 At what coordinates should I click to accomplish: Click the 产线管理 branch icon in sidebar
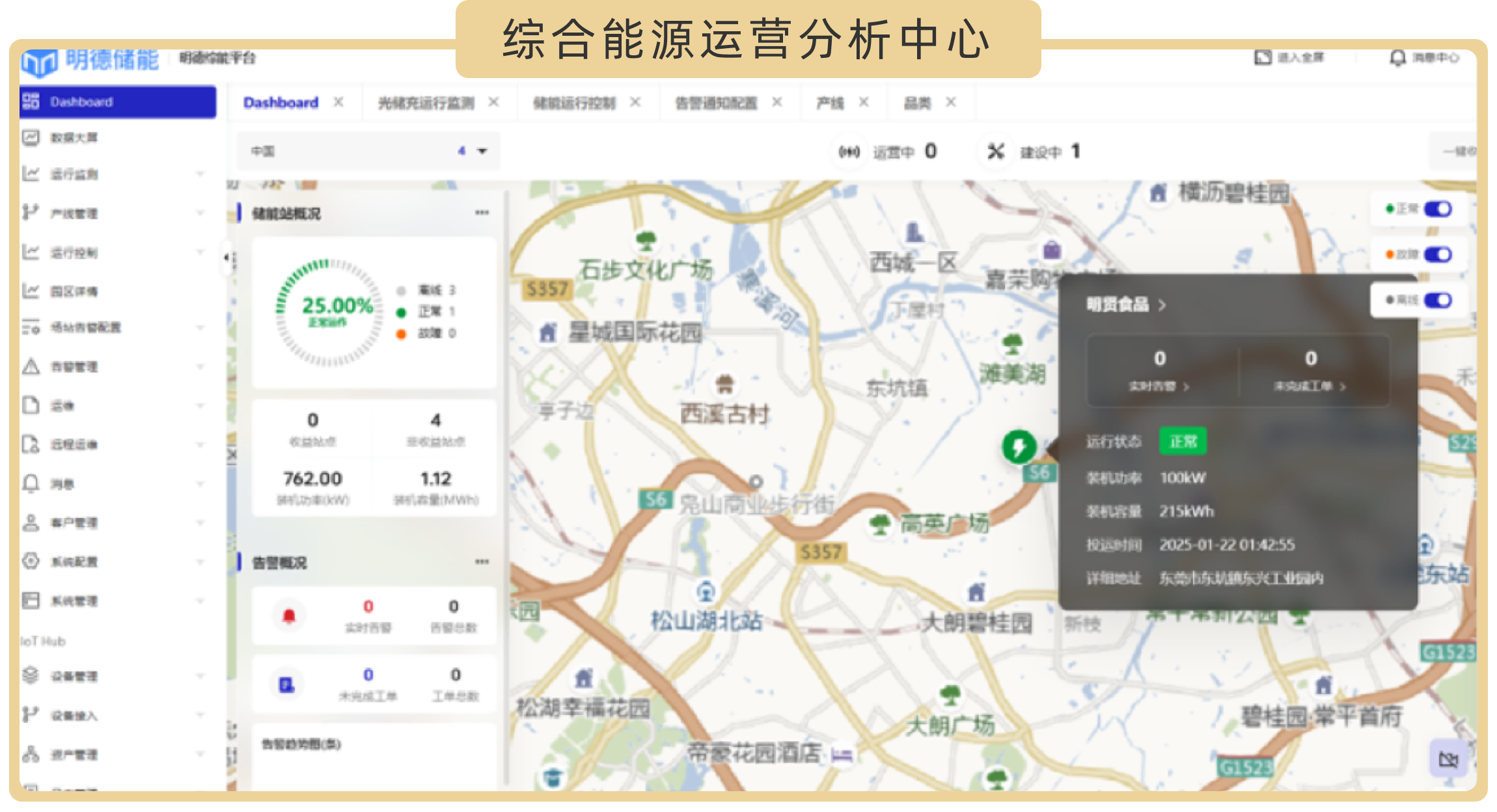pos(31,212)
